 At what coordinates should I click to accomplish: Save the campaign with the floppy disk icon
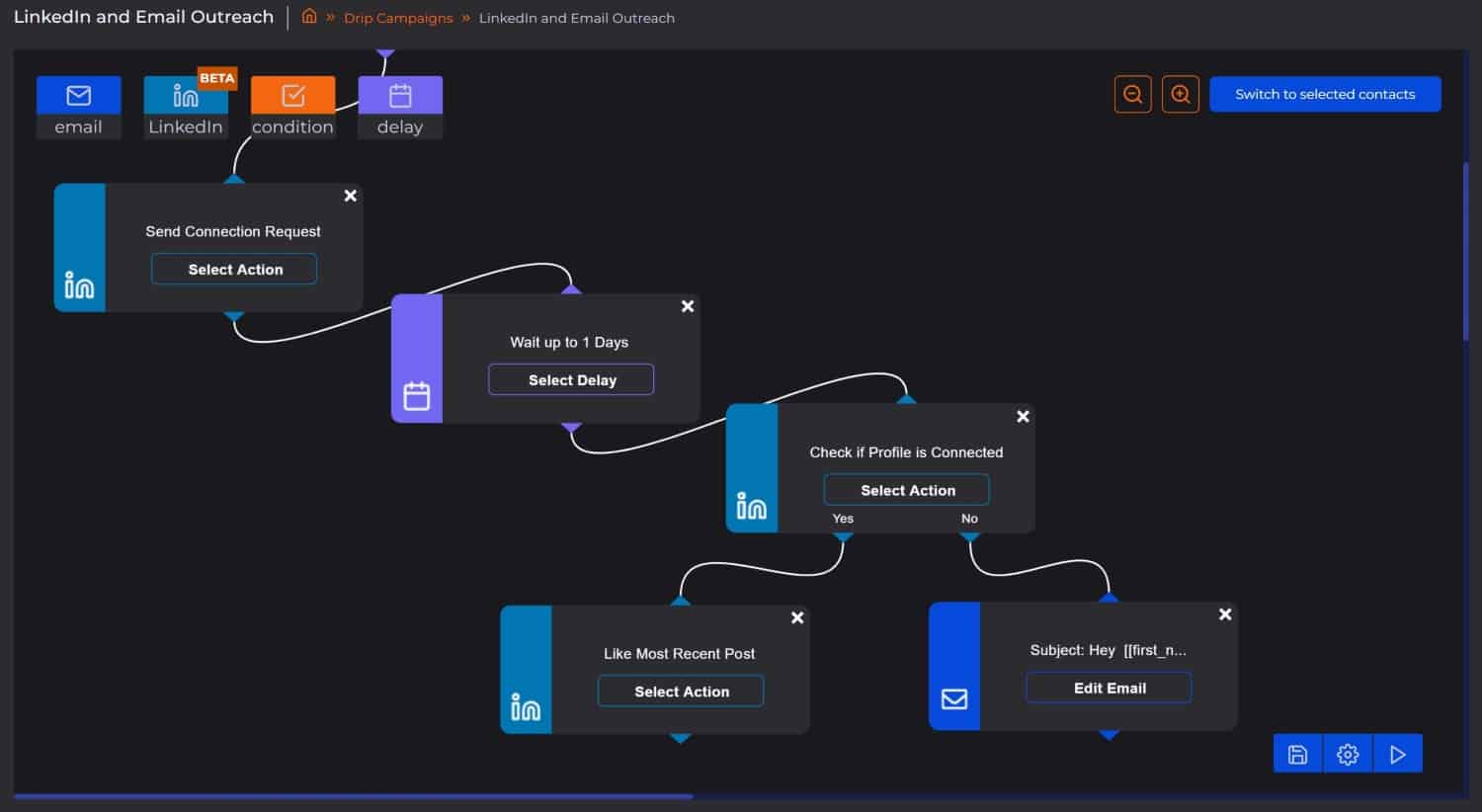1297,755
